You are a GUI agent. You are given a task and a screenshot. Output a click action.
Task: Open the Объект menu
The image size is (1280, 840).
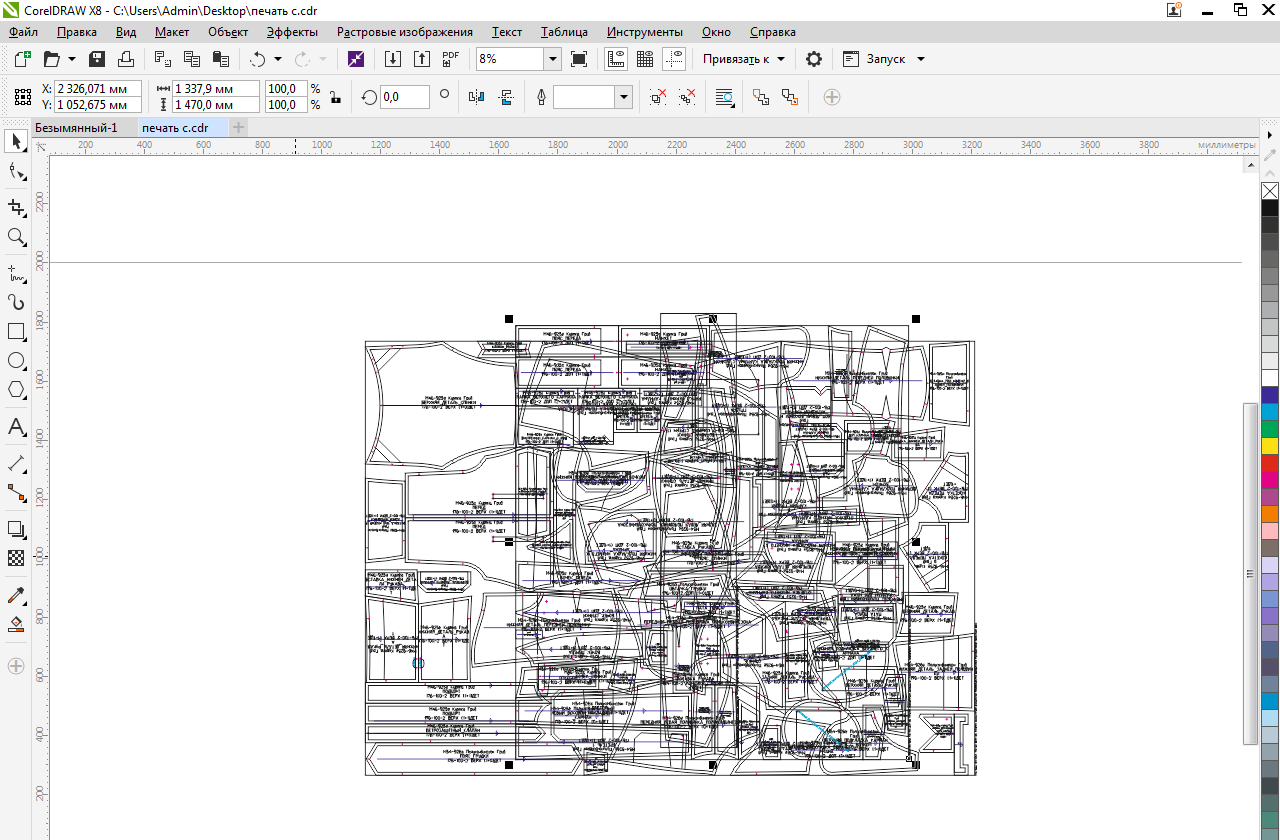[x=228, y=32]
